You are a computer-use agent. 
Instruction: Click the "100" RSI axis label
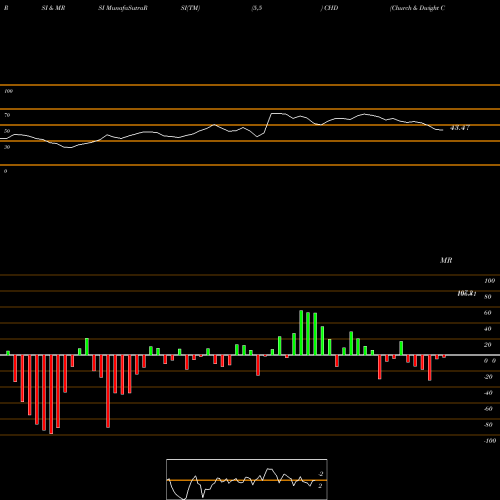[8, 91]
